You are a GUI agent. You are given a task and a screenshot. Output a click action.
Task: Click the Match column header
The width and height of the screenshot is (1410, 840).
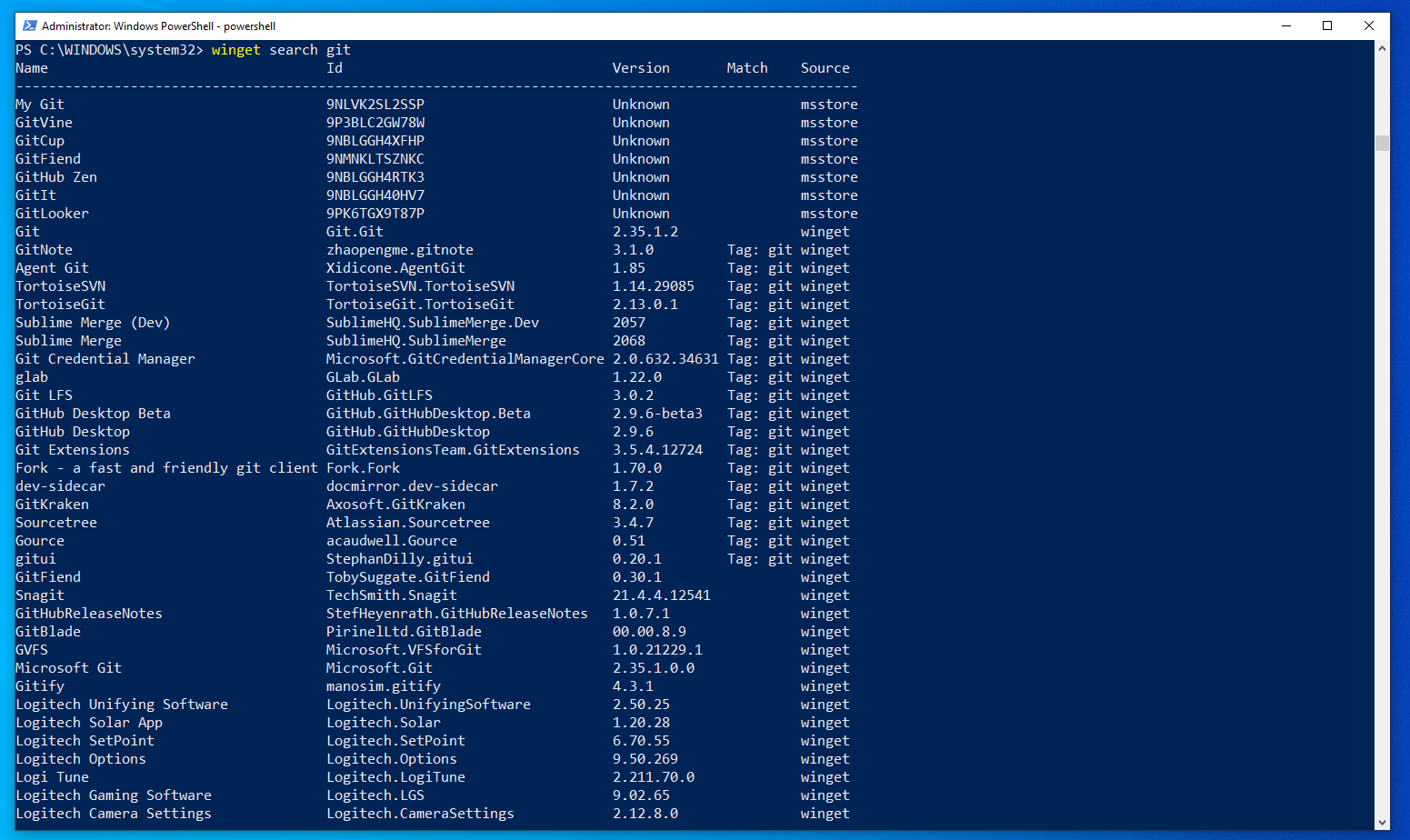click(747, 68)
